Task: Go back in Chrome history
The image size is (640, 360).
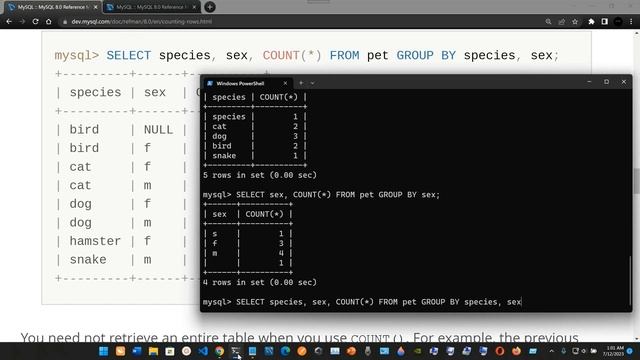Action: click(9, 21)
